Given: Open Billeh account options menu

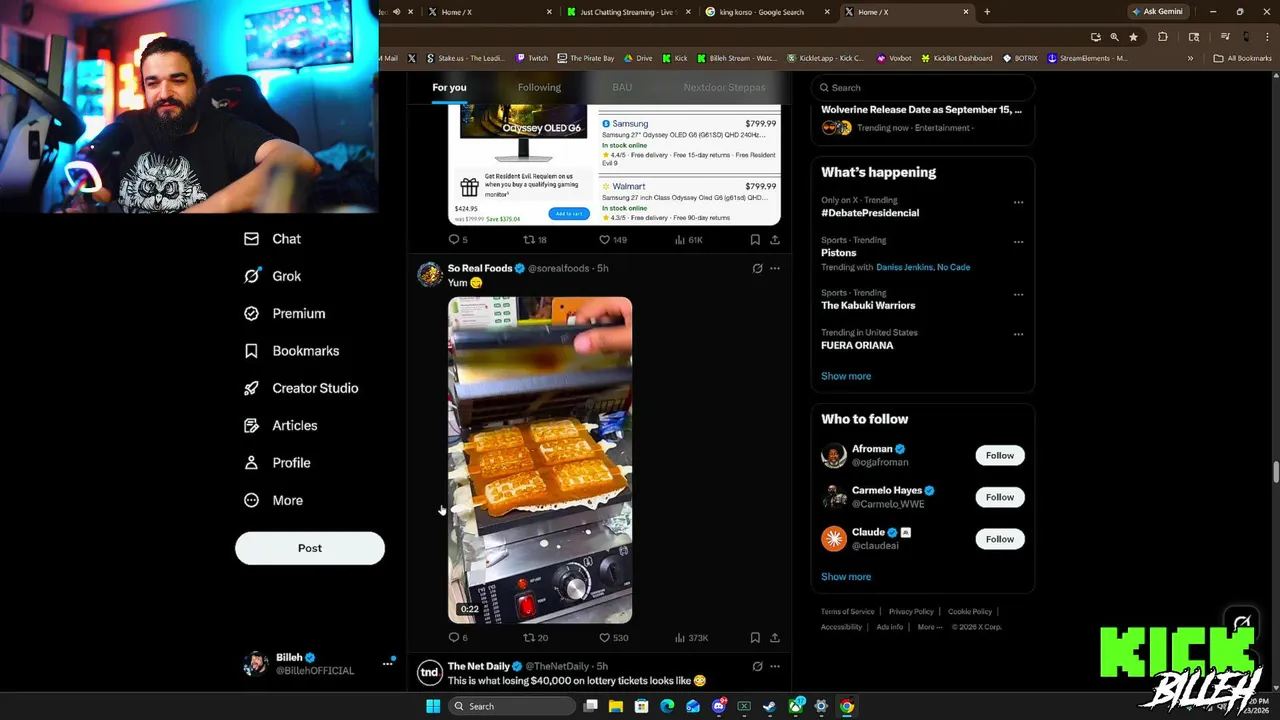Looking at the screenshot, I should tap(387, 663).
